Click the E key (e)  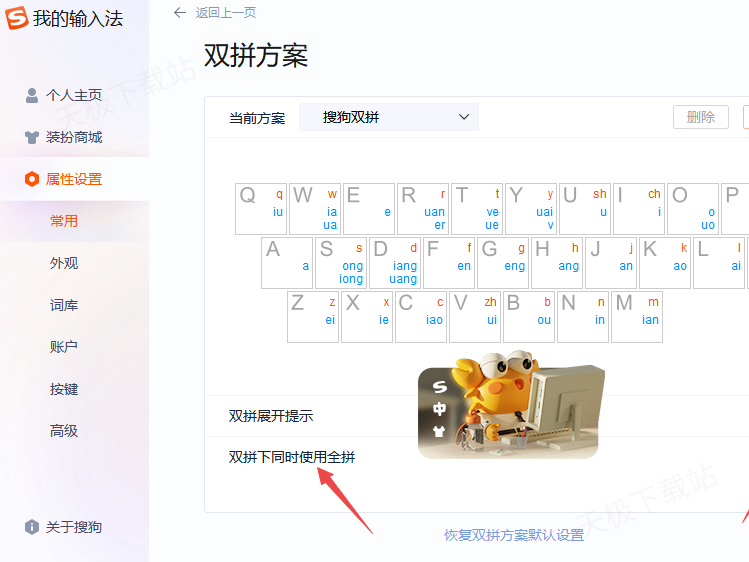coord(369,209)
